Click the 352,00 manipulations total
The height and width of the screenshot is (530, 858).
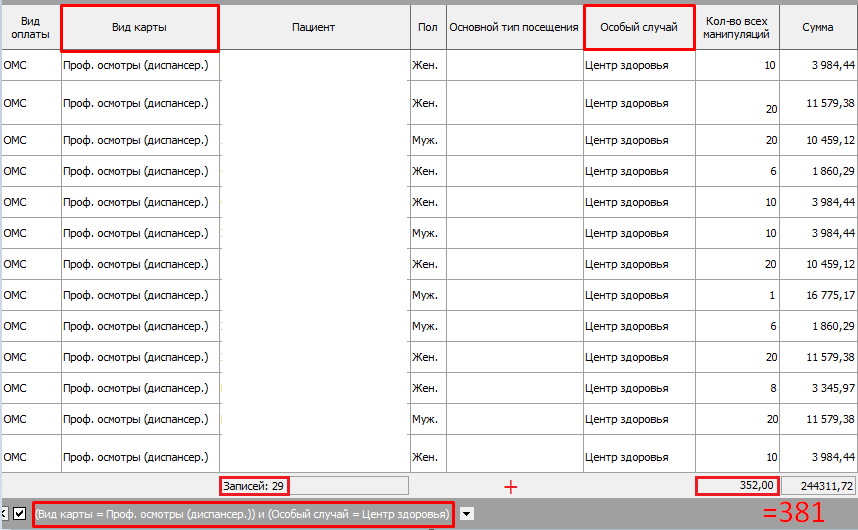[x=737, y=486]
